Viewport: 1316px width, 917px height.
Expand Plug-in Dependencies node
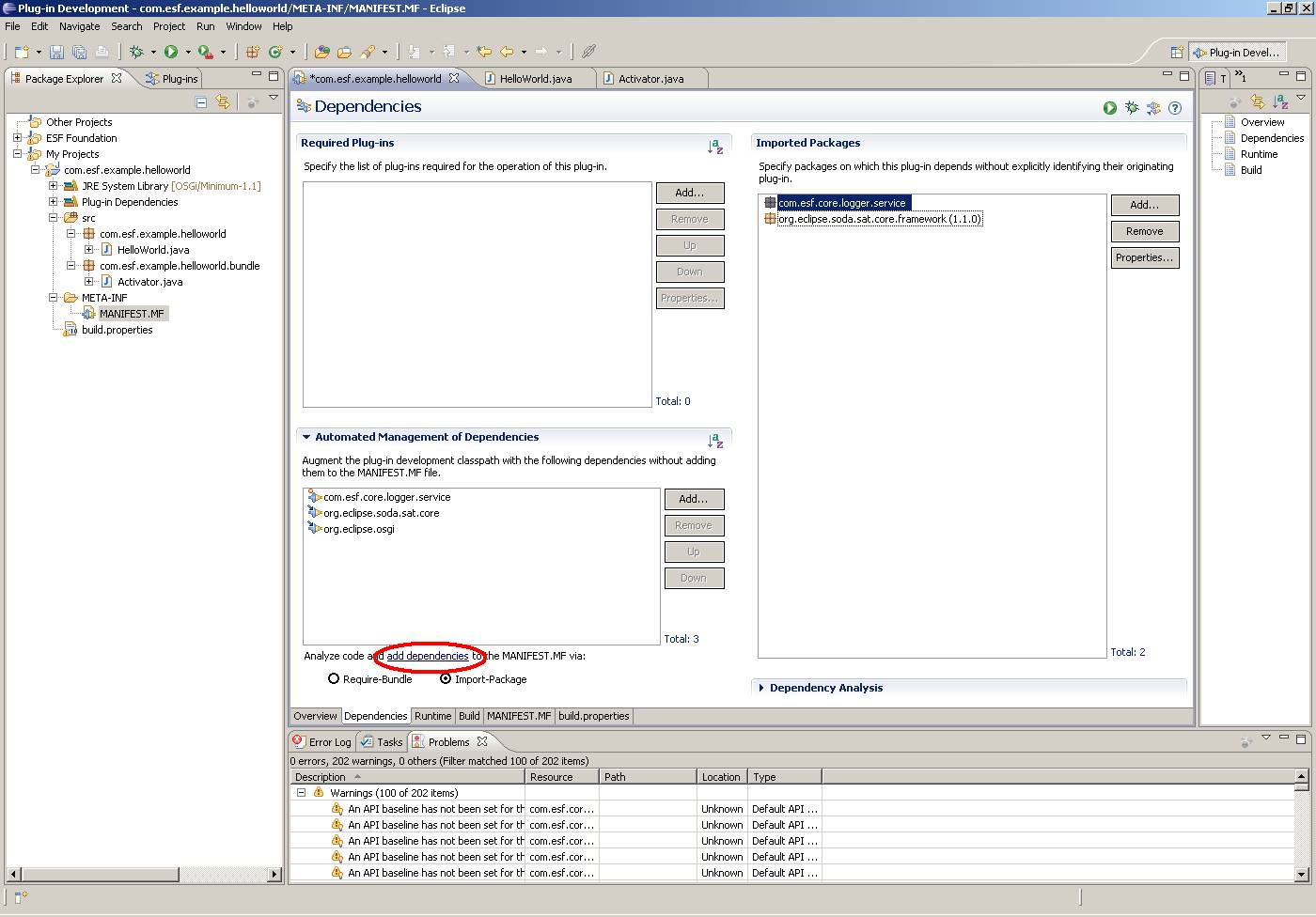click(x=53, y=202)
